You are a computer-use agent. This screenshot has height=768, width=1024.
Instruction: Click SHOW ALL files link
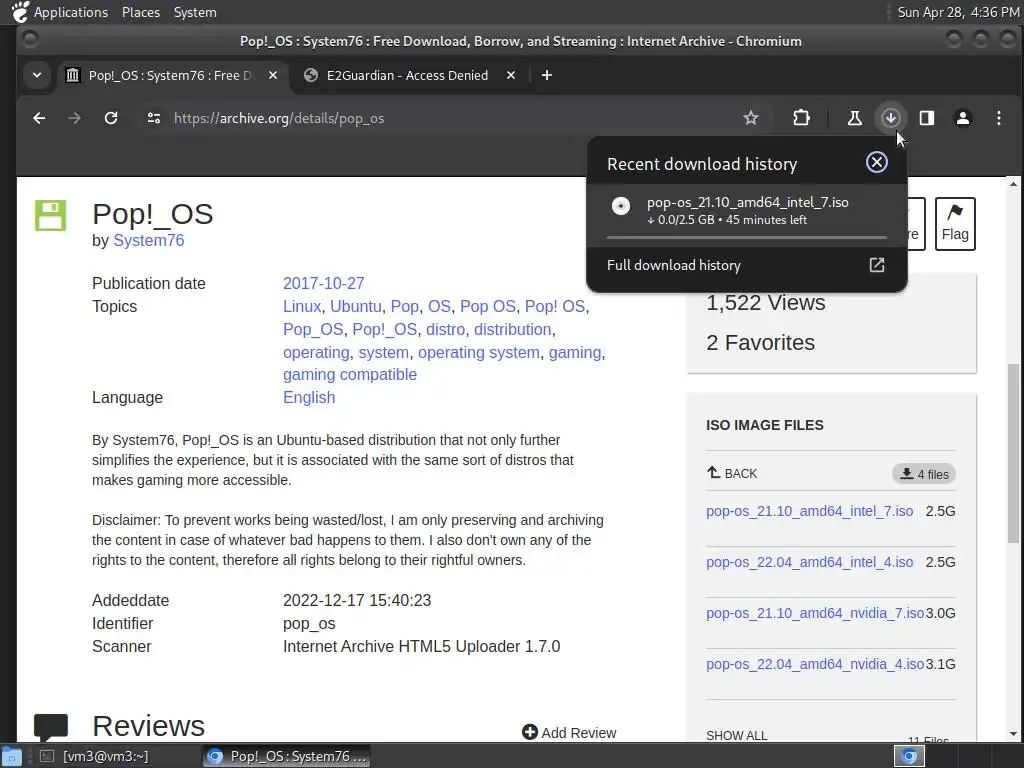click(x=737, y=735)
